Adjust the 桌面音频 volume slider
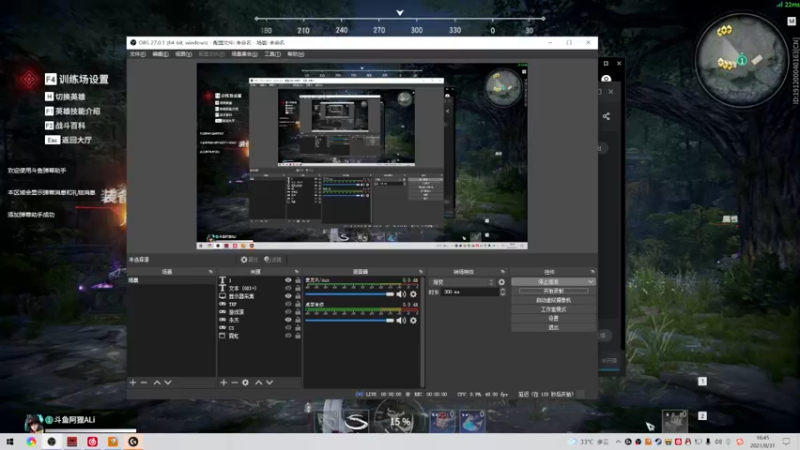Image resolution: width=800 pixels, height=450 pixels. (349, 320)
